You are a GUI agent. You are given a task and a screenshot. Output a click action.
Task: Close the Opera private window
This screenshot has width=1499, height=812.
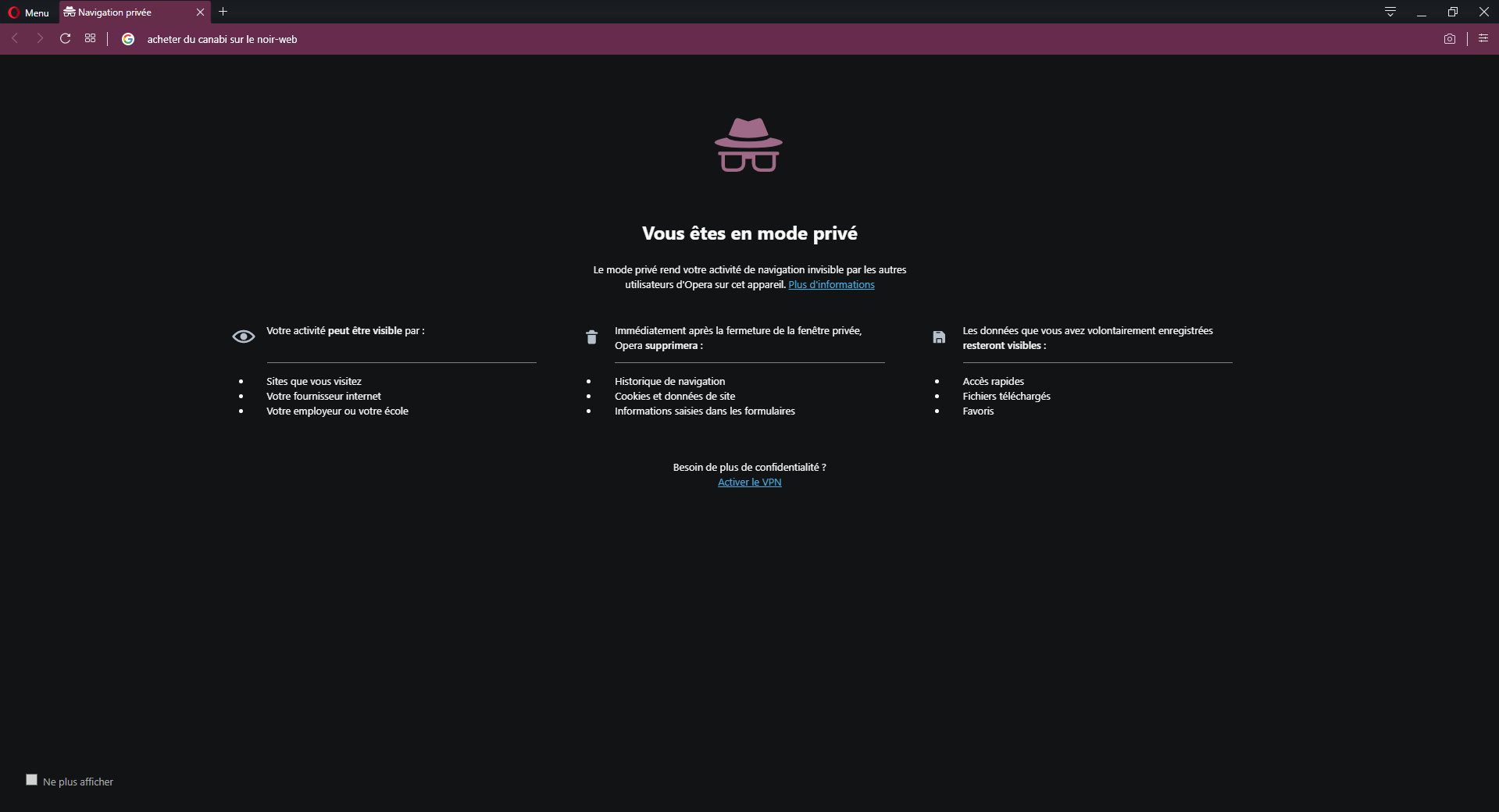click(1484, 12)
